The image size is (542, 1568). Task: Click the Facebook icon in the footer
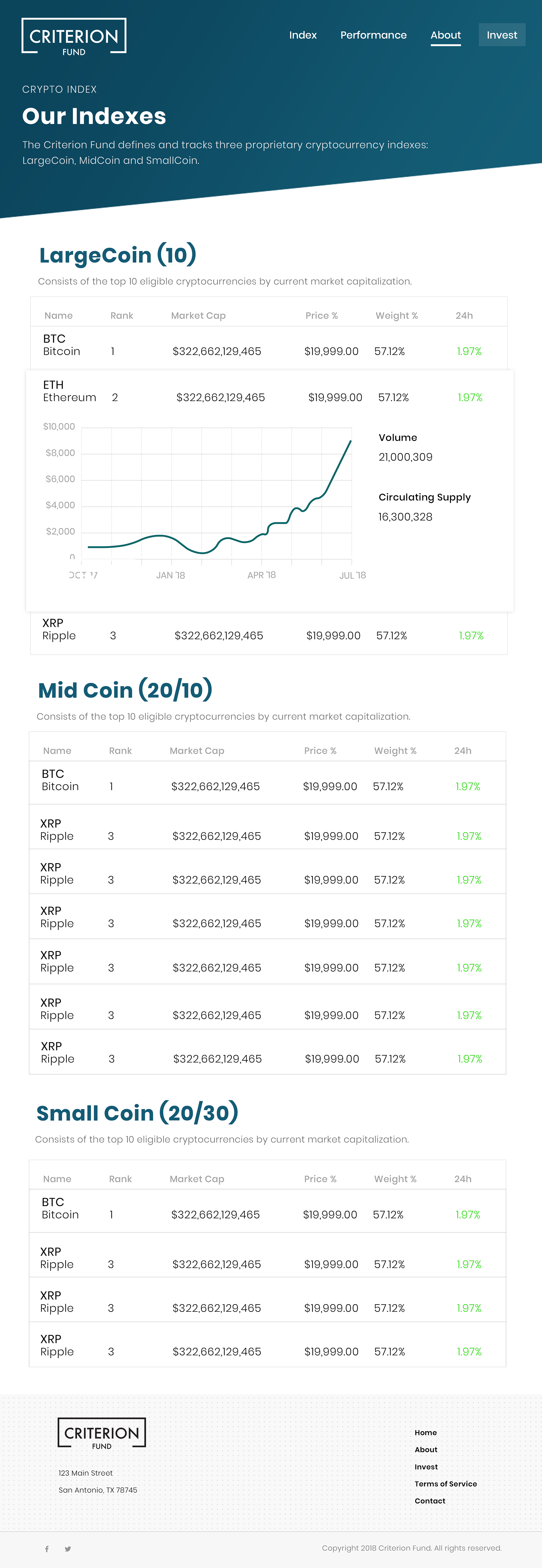[x=47, y=1548]
